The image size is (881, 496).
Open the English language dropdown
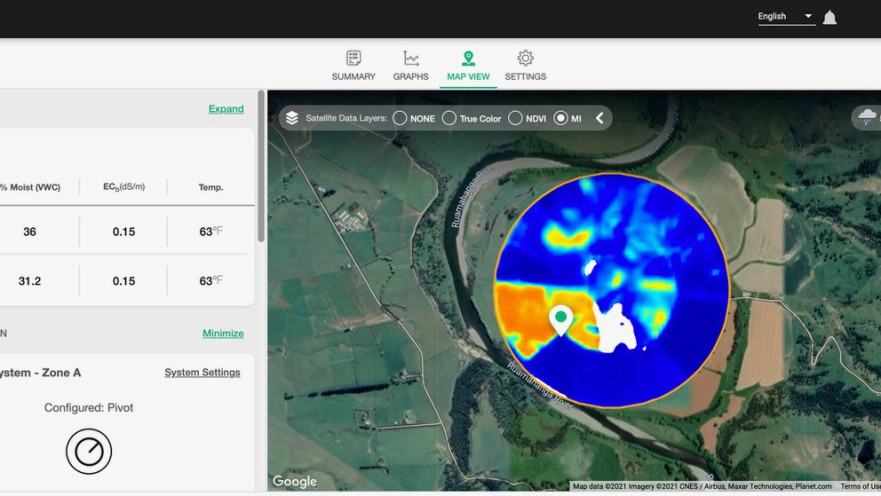pos(785,17)
